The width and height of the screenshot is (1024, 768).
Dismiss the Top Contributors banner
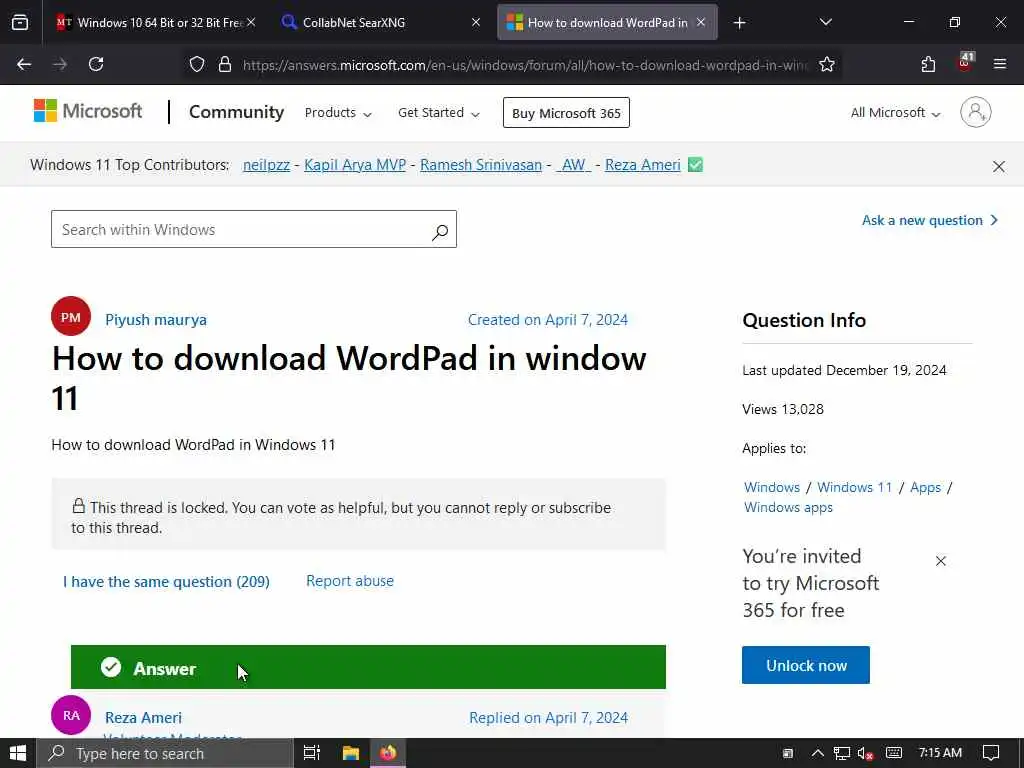click(x=999, y=167)
